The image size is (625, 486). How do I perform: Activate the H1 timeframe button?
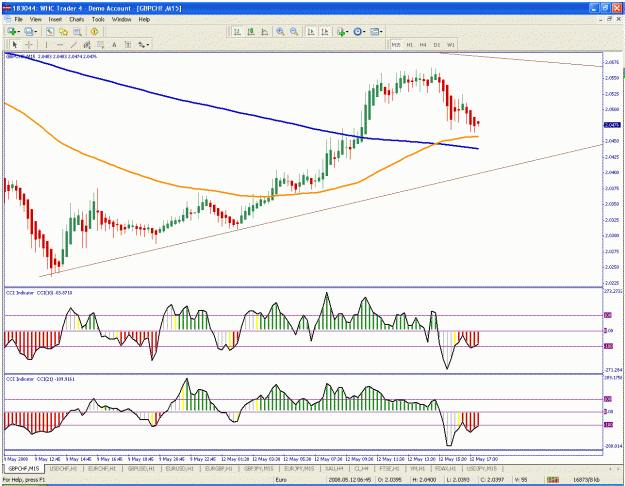(410, 45)
